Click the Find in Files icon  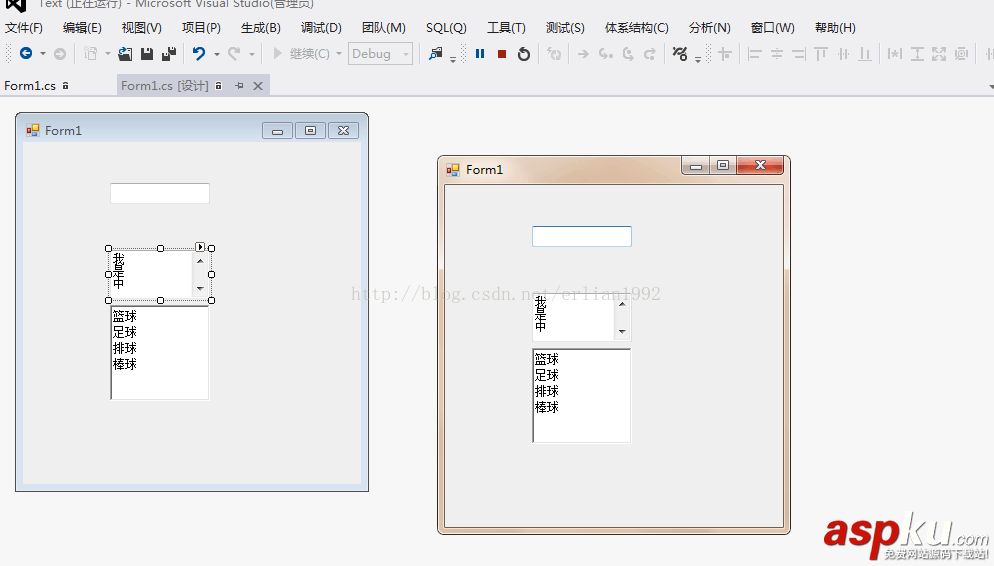(x=436, y=54)
